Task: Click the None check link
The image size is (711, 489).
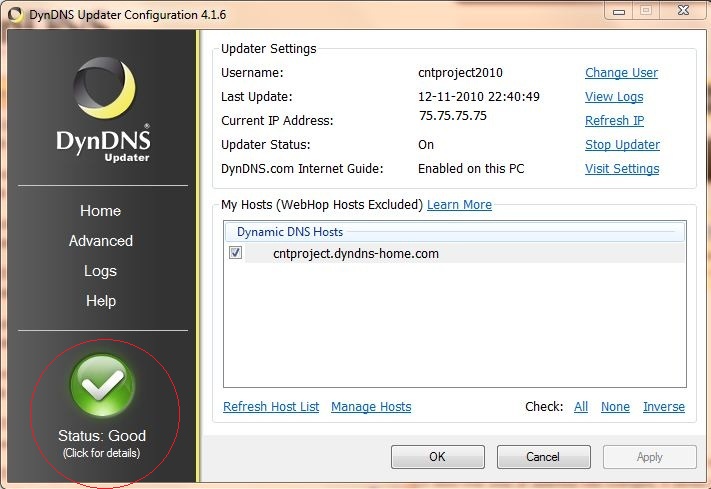Action: pos(615,406)
